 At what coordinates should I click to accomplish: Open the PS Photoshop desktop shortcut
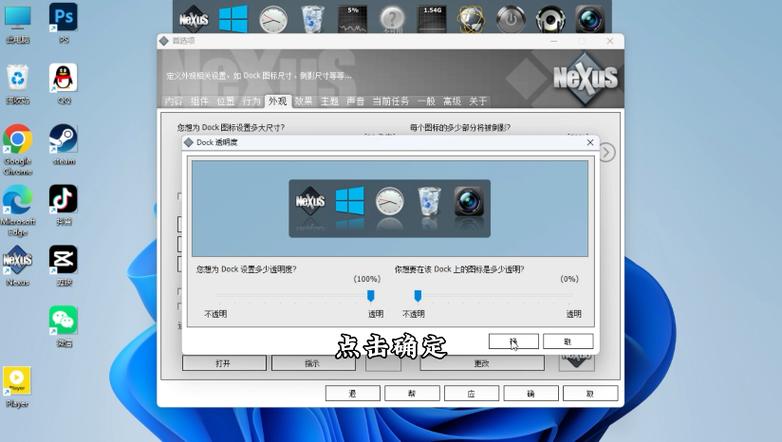(x=63, y=22)
